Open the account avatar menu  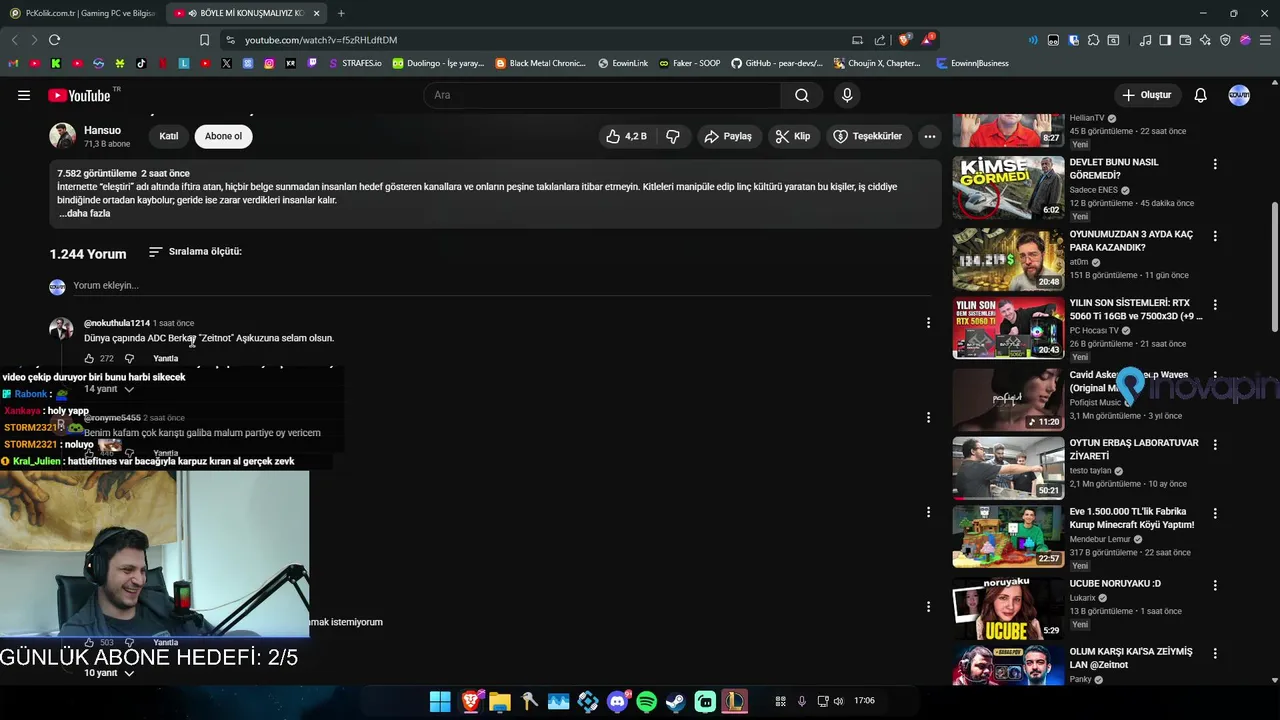pos(1239,95)
